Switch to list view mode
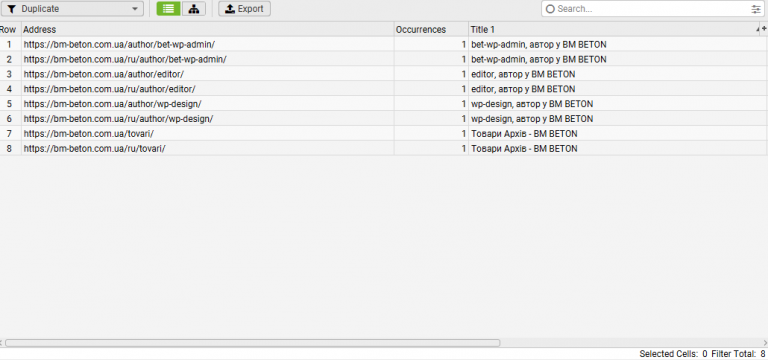This screenshot has height=360, width=768. [x=168, y=9]
